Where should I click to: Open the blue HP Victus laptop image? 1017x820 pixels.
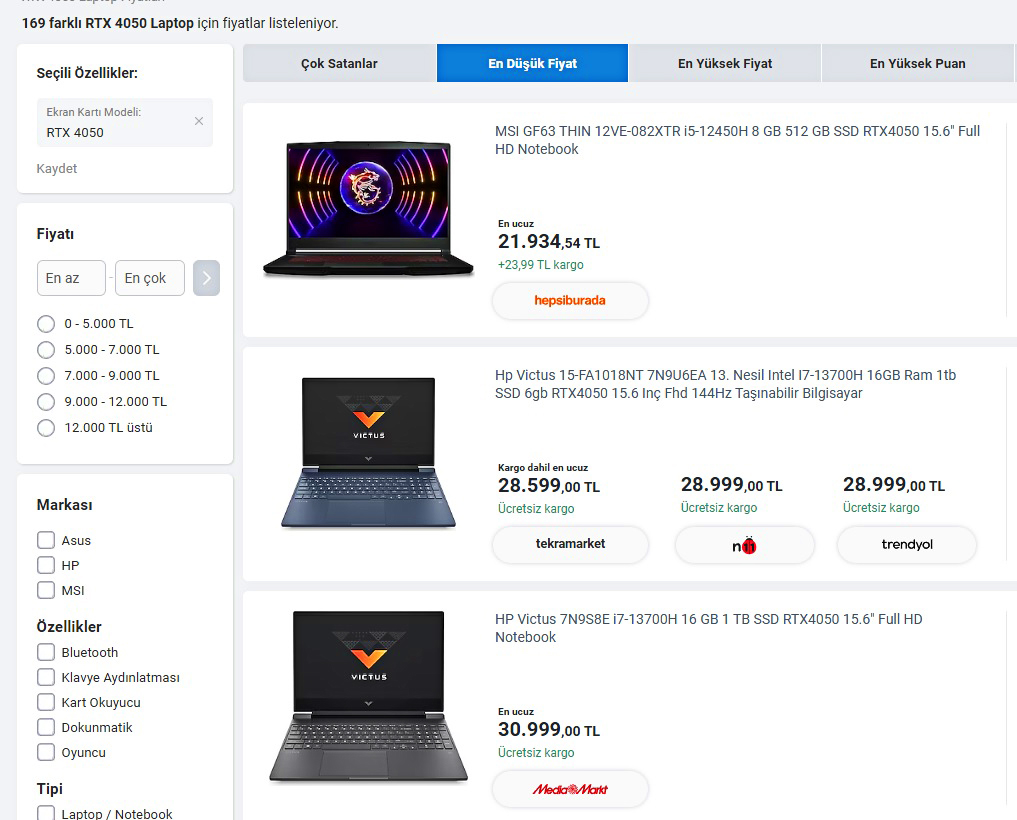pos(367,453)
